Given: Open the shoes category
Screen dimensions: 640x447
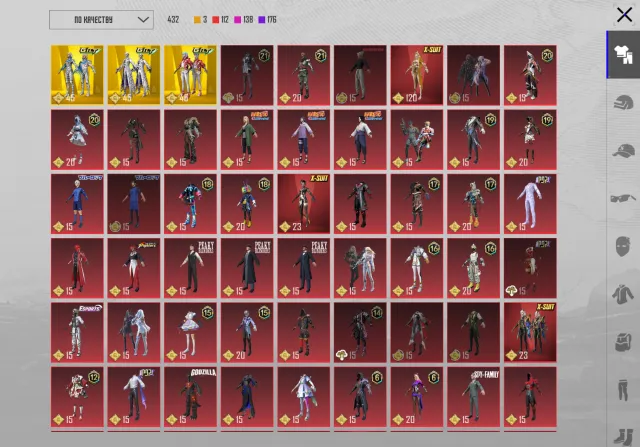Looking at the screenshot, I should tap(623, 437).
